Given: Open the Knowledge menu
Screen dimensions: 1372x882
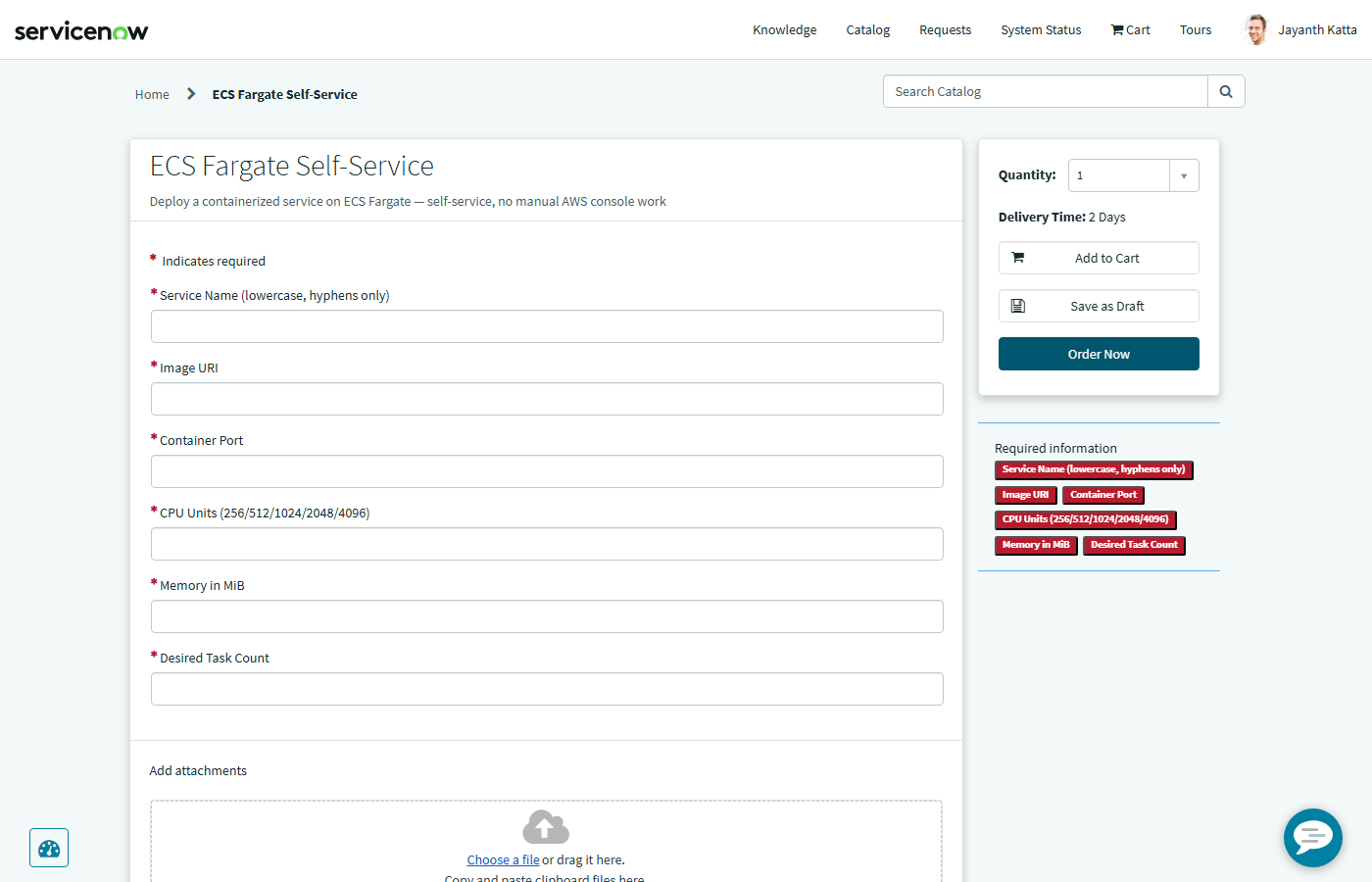Looking at the screenshot, I should pyautogui.click(x=784, y=30).
